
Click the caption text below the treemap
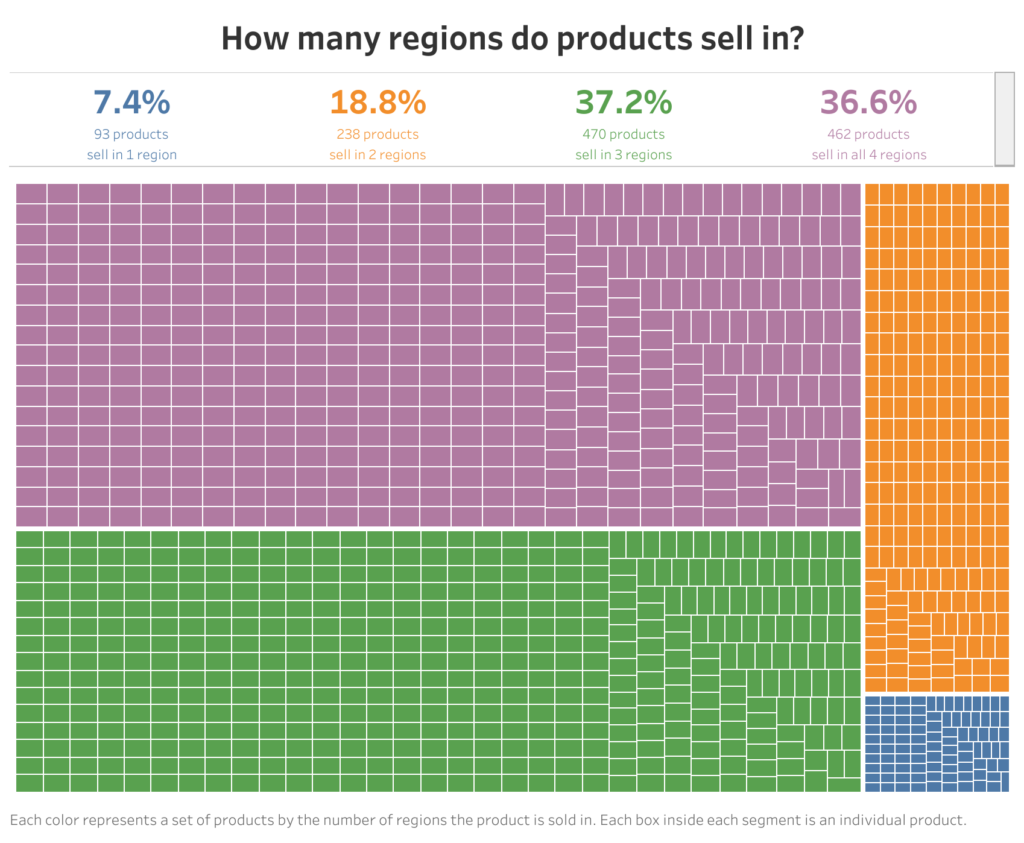click(488, 820)
